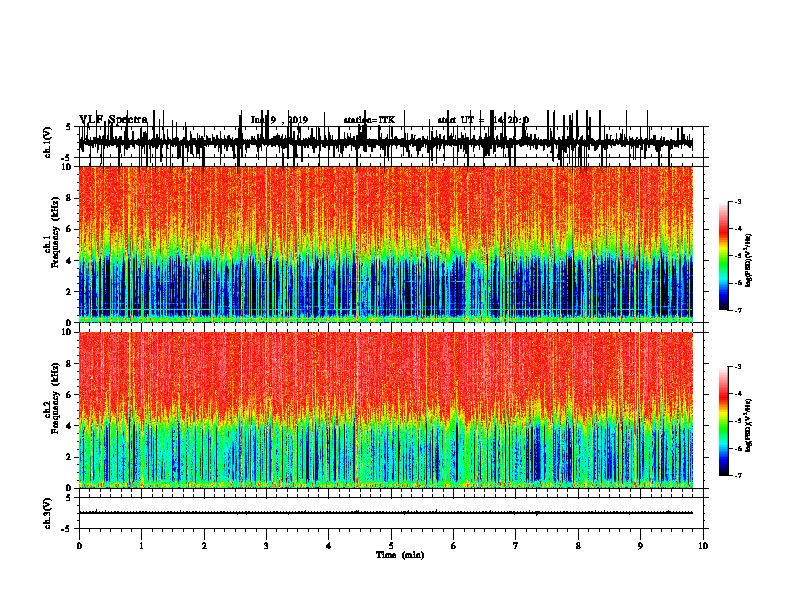The width and height of the screenshot is (792, 612).
Task: Click the ch.2 colorbar log(PSD) unit label
Action: click(748, 425)
